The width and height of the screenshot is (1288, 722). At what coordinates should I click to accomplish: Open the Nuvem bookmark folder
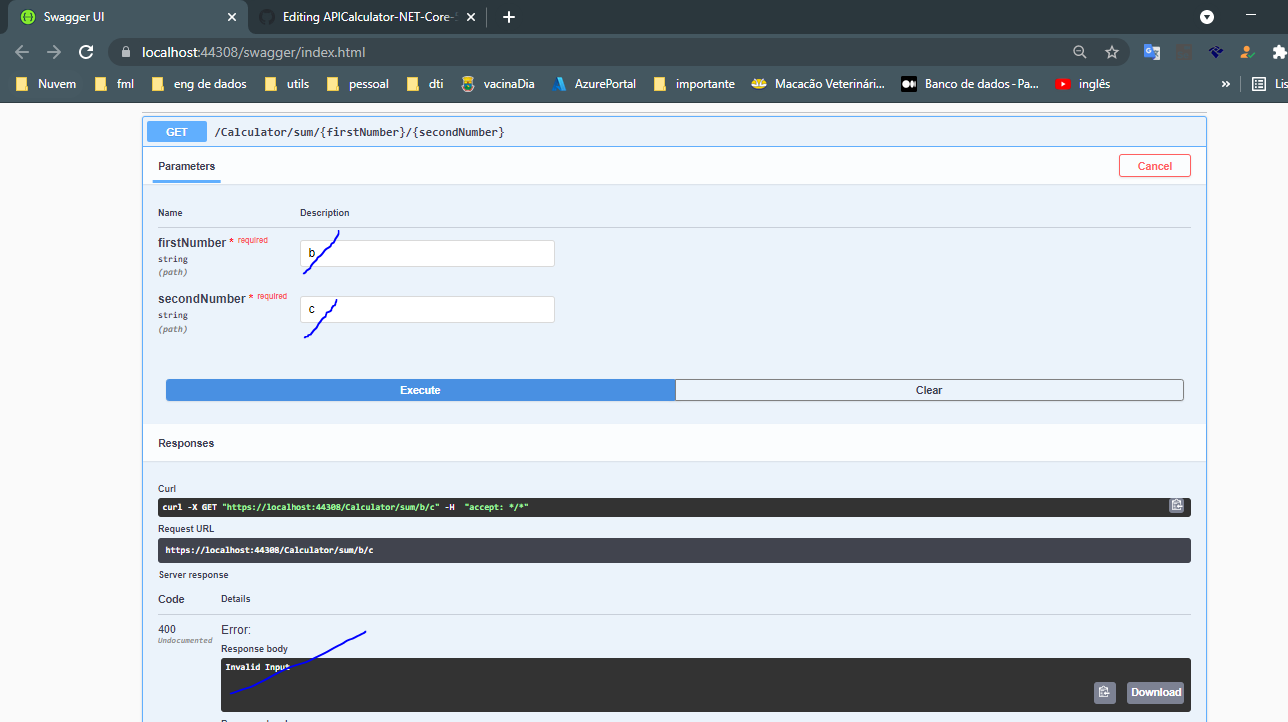coord(46,84)
